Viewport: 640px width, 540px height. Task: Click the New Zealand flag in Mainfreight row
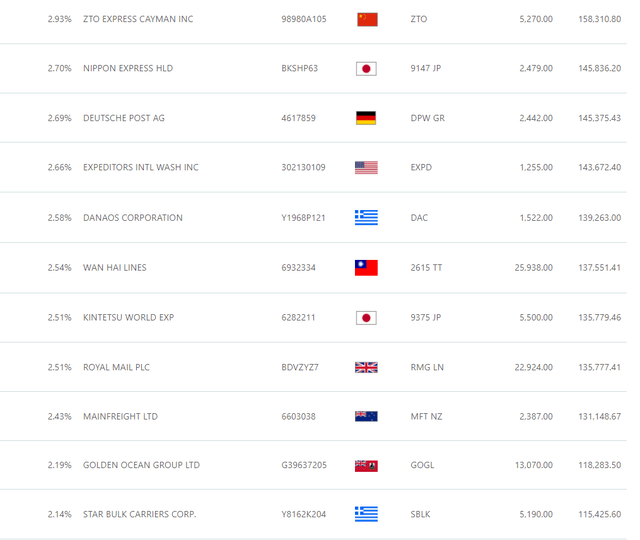[x=367, y=416]
